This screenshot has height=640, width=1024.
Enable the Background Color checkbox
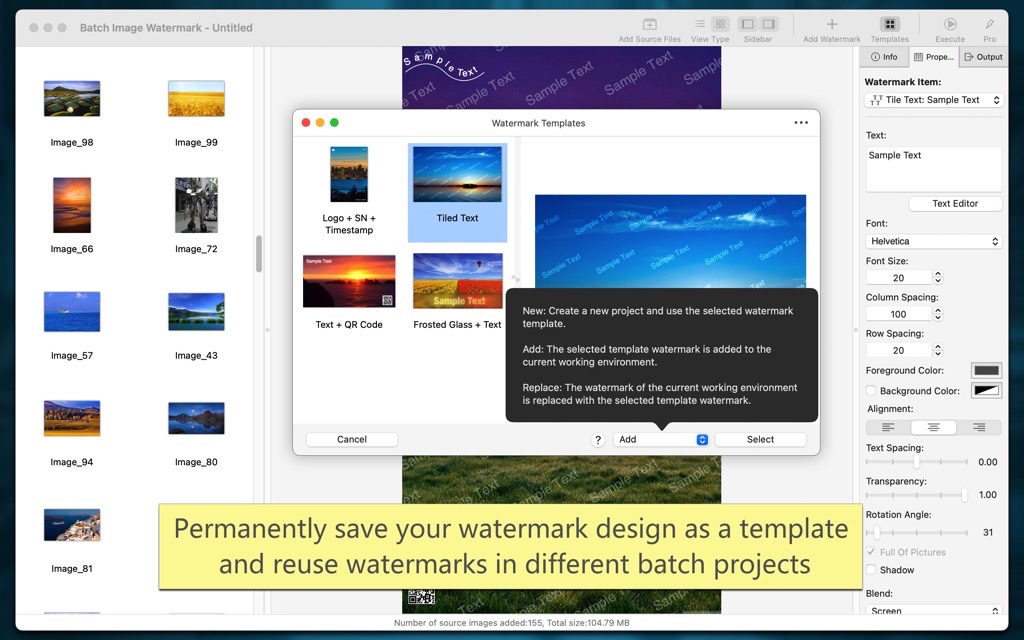871,391
